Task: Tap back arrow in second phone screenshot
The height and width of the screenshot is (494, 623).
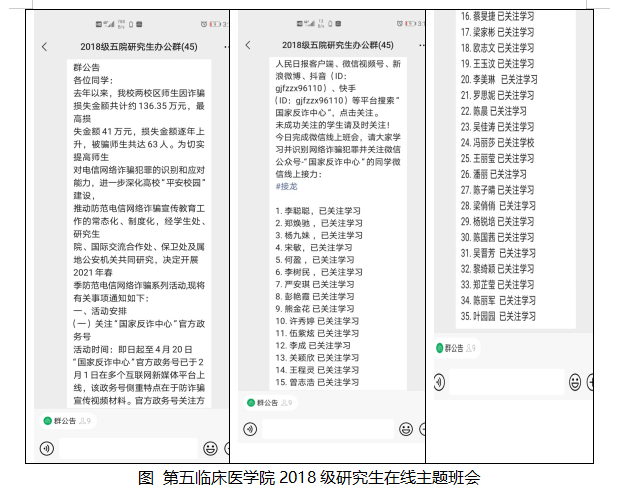Action: [x=248, y=45]
